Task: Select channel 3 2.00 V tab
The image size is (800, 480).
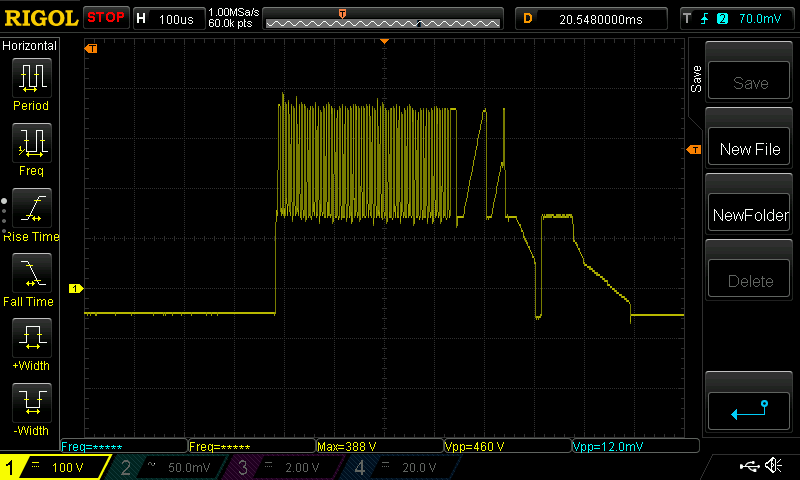Action: coord(283,467)
